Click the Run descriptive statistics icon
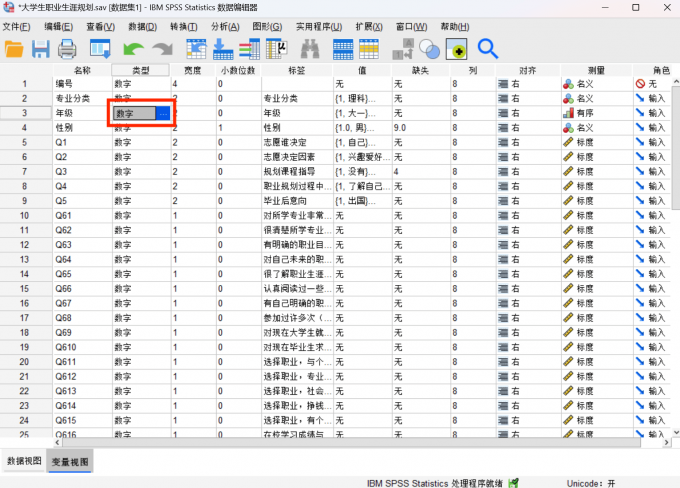Image resolution: width=680 pixels, height=488 pixels. [277, 49]
